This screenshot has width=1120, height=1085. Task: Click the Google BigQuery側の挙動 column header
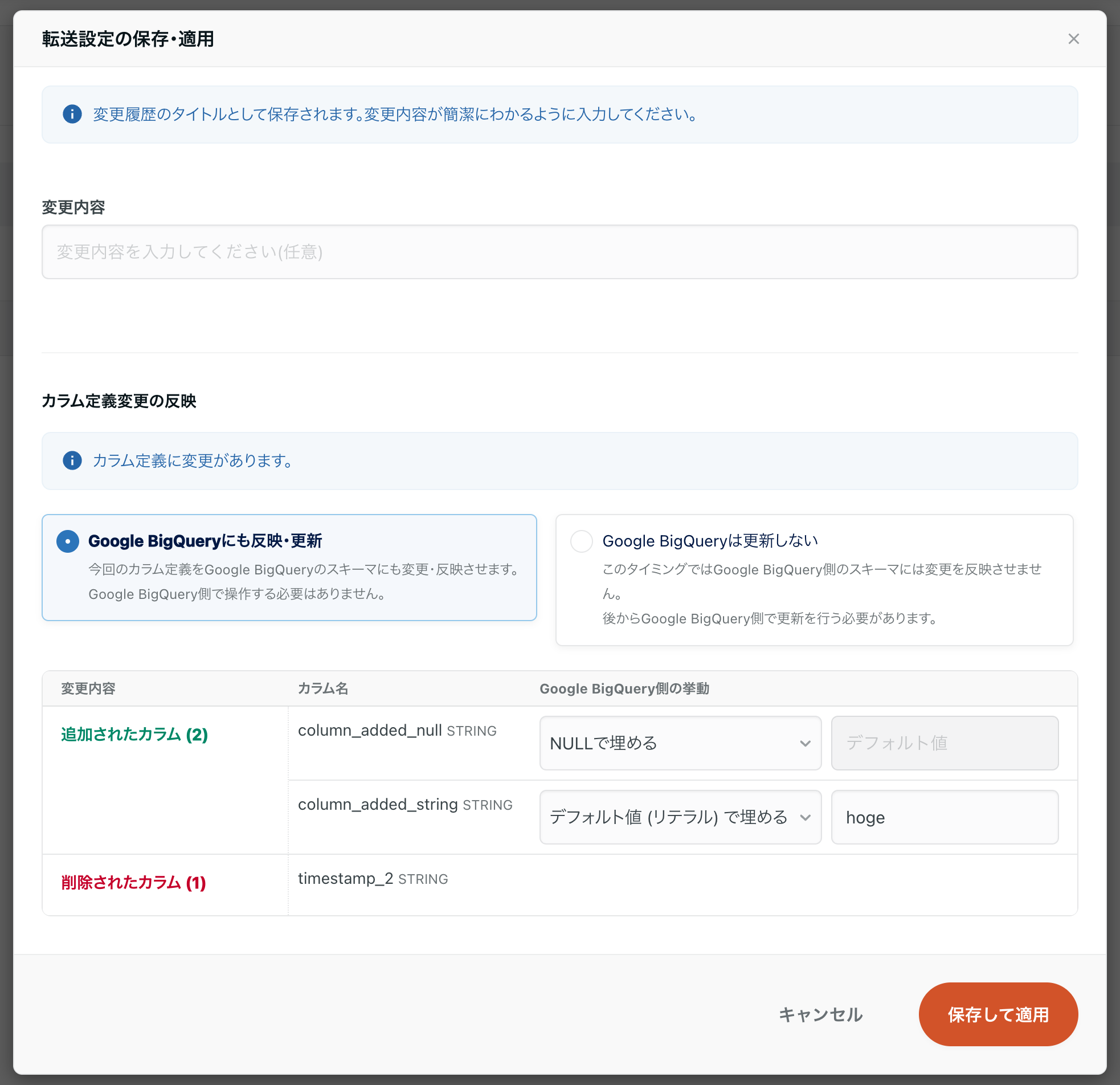[x=624, y=688]
